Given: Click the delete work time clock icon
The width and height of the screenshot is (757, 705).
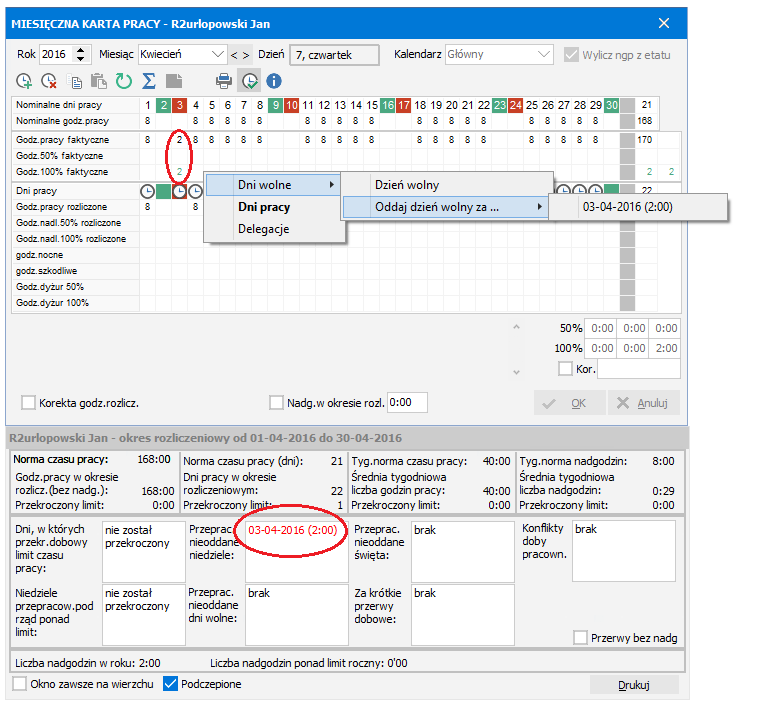Looking at the screenshot, I should (x=49, y=81).
